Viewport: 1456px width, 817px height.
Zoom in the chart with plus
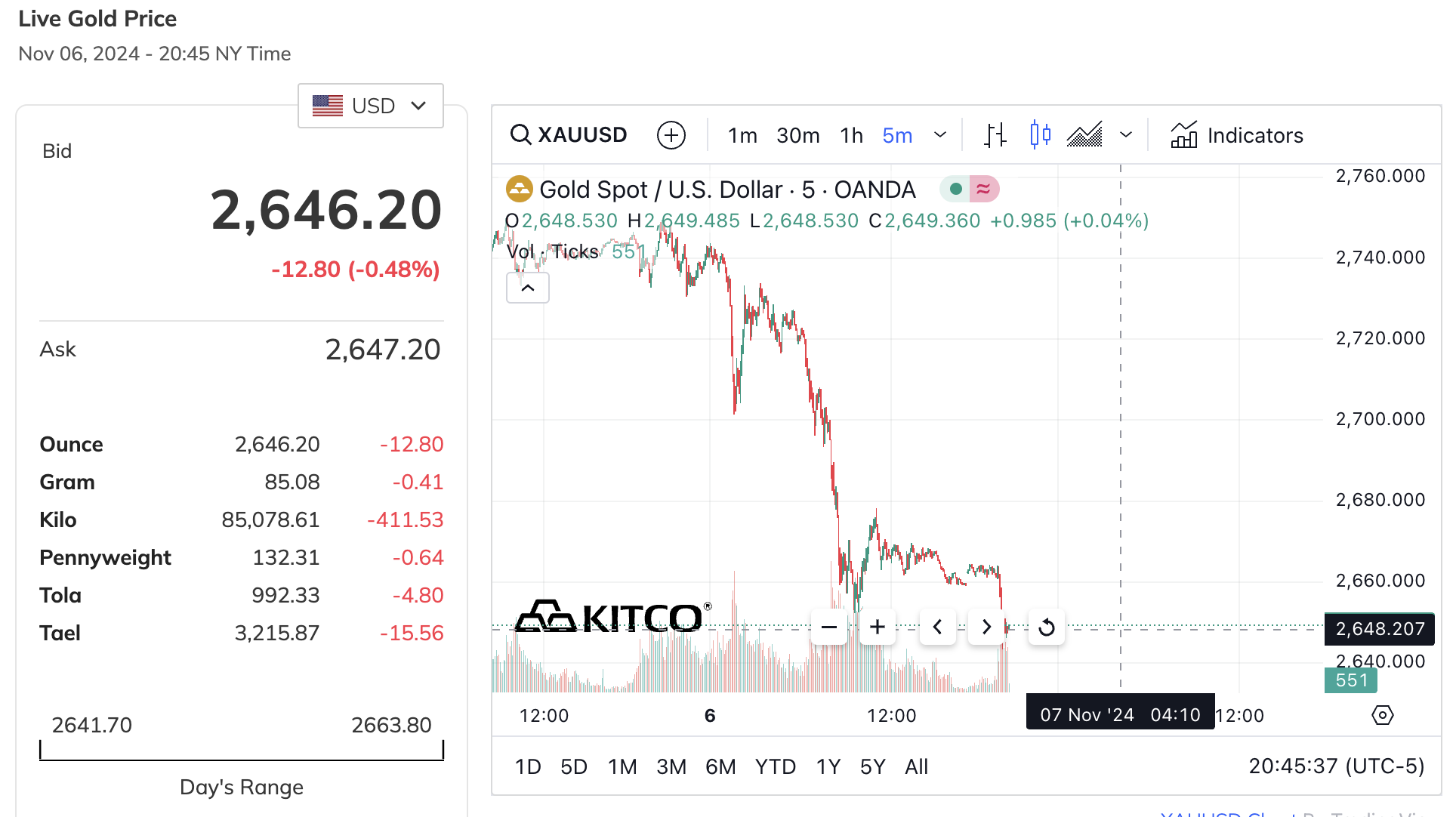878,627
